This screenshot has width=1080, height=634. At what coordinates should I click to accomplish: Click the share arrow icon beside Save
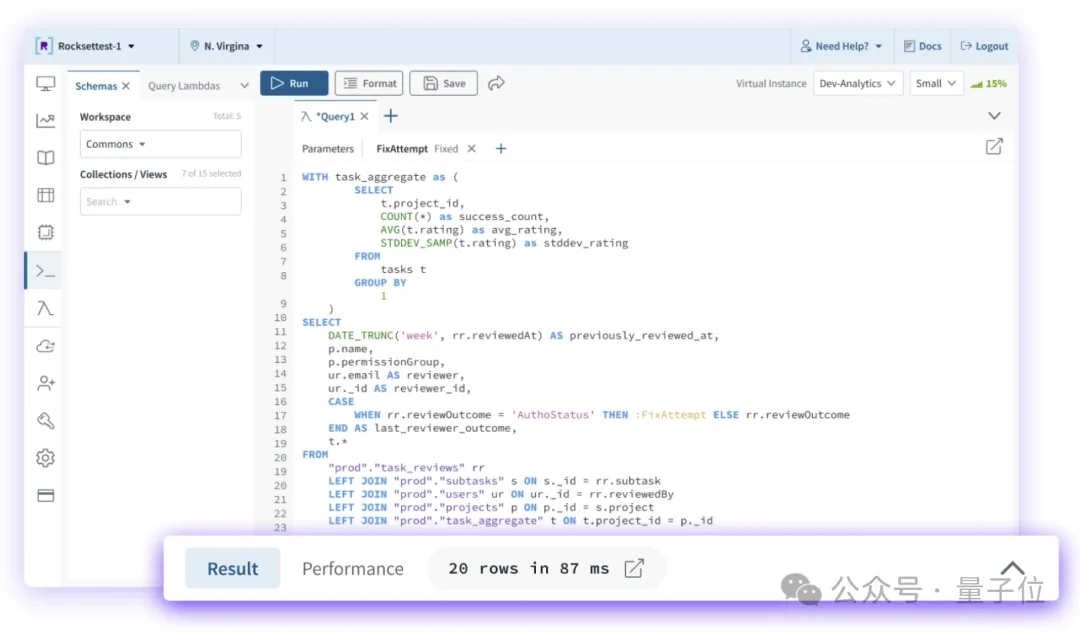coord(497,84)
